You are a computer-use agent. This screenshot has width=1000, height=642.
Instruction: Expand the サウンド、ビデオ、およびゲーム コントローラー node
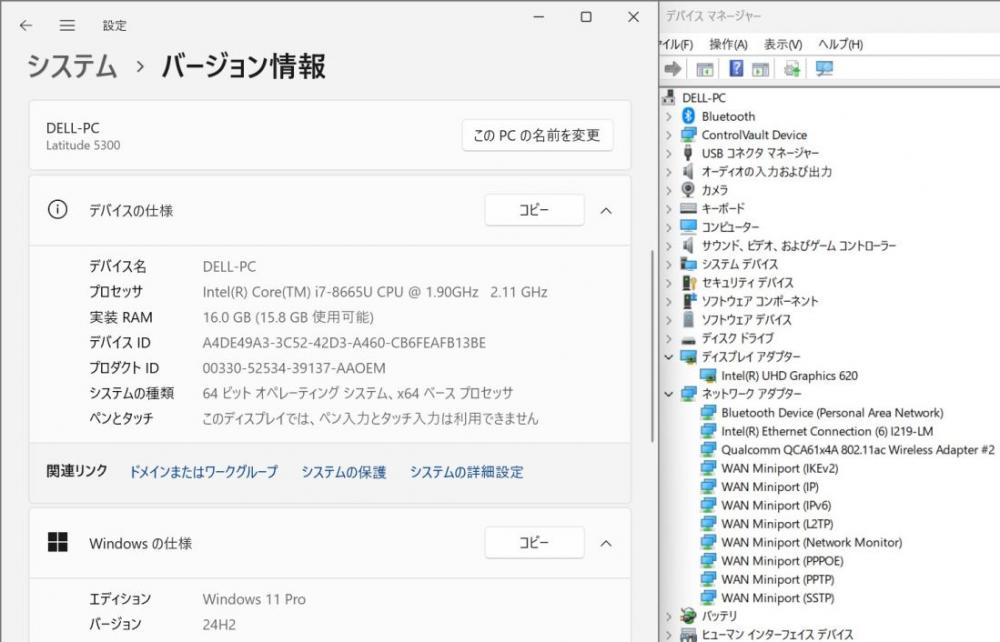pos(668,245)
